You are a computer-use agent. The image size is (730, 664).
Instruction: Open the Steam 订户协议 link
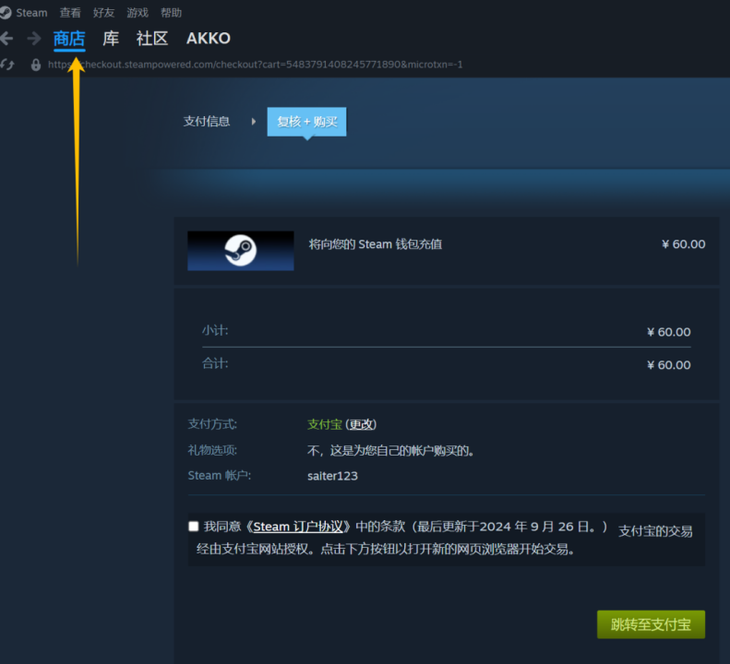pyautogui.click(x=298, y=527)
